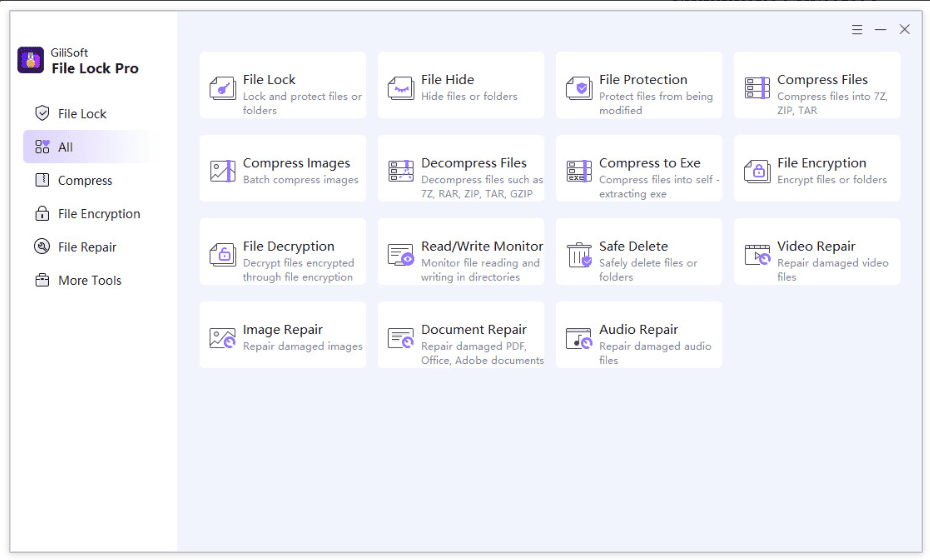Click the File Decryption unlocked icon
Screen dimensions: 930x560
pyautogui.click(x=223, y=255)
